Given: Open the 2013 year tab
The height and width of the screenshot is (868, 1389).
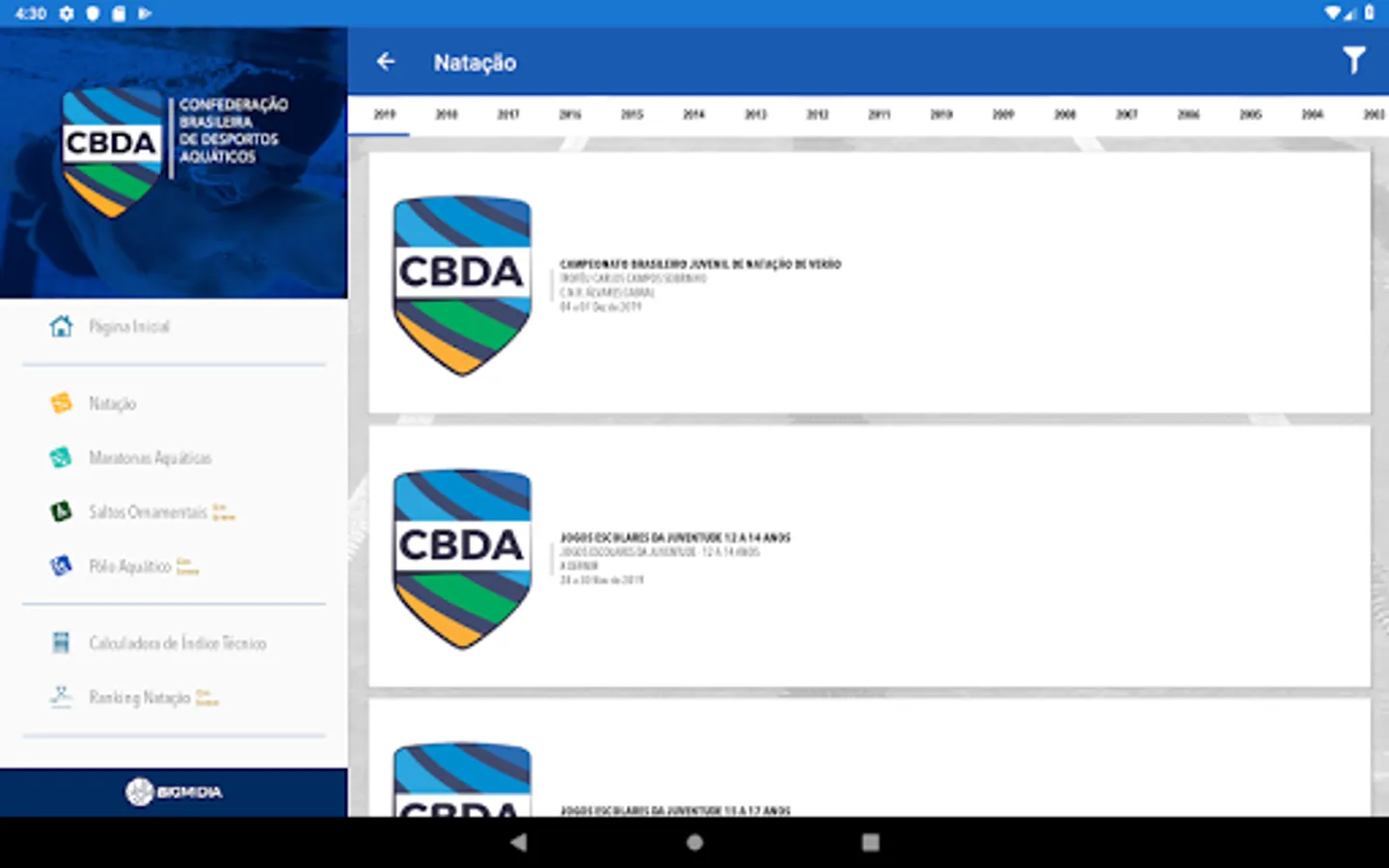Looking at the screenshot, I should [x=755, y=114].
